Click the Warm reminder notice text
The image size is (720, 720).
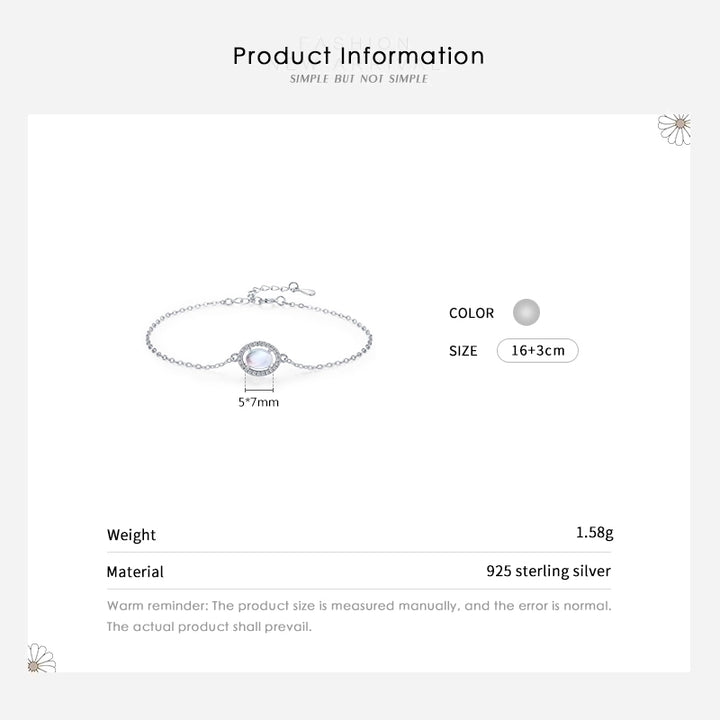(x=359, y=606)
